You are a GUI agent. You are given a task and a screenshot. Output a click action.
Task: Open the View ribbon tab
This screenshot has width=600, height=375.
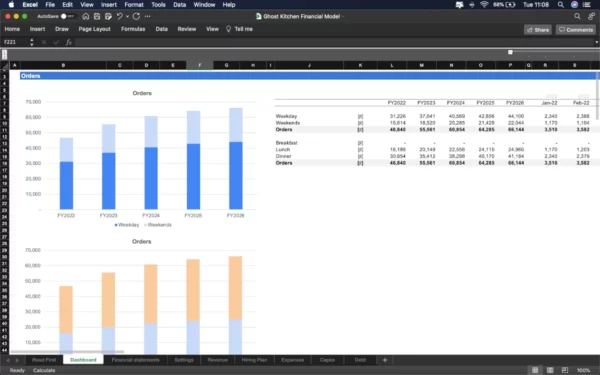pos(212,29)
